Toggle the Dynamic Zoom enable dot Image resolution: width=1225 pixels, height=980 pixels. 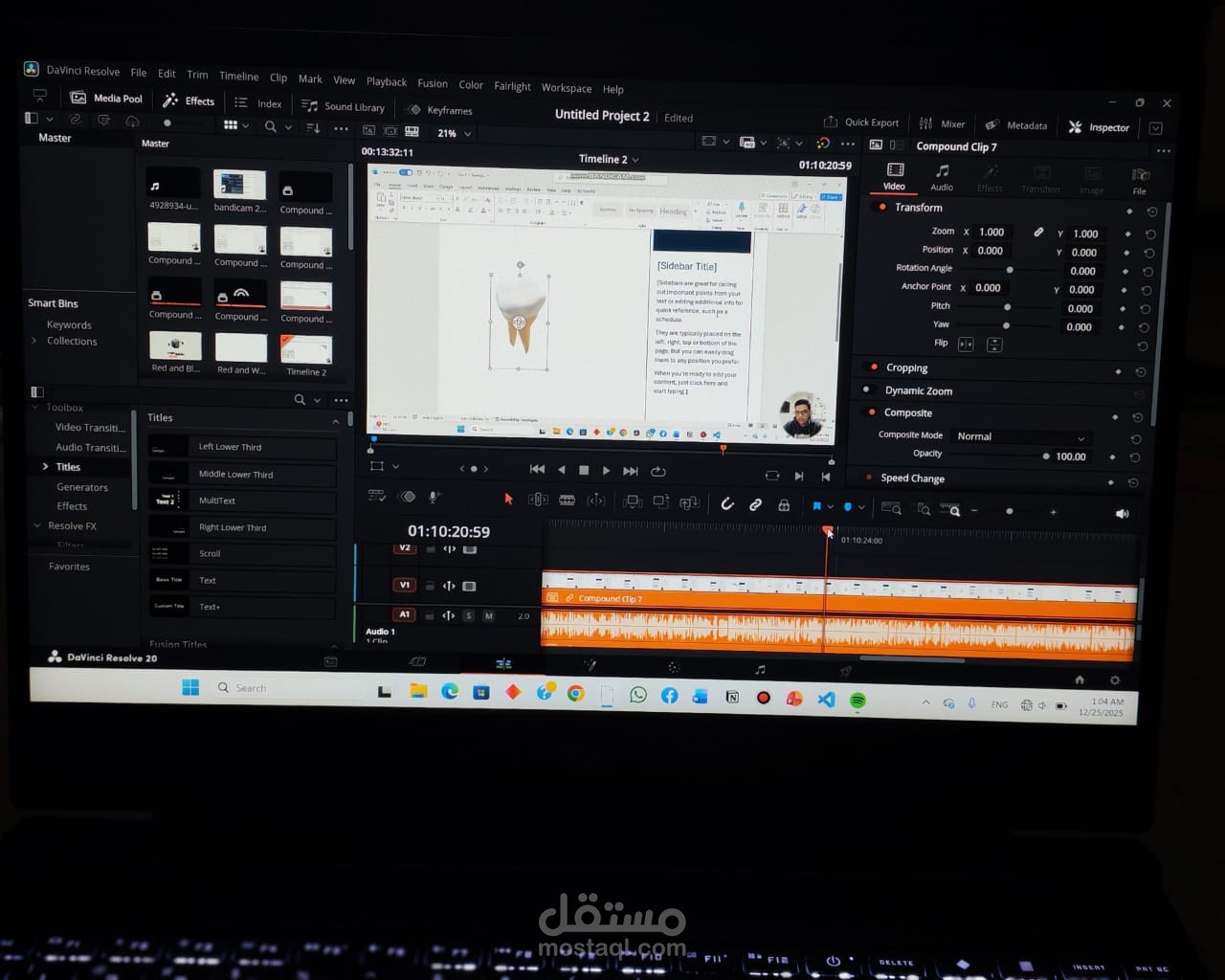point(867,390)
